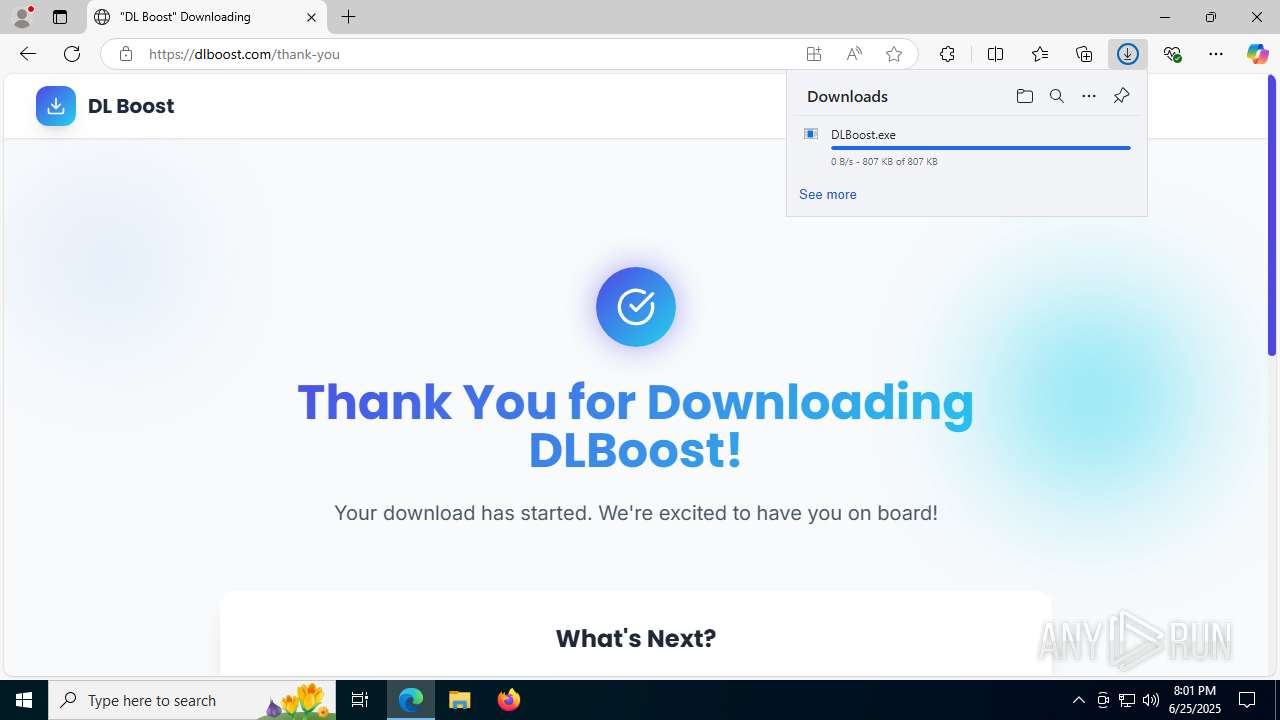Open more options in Downloads panel

[x=1088, y=96]
